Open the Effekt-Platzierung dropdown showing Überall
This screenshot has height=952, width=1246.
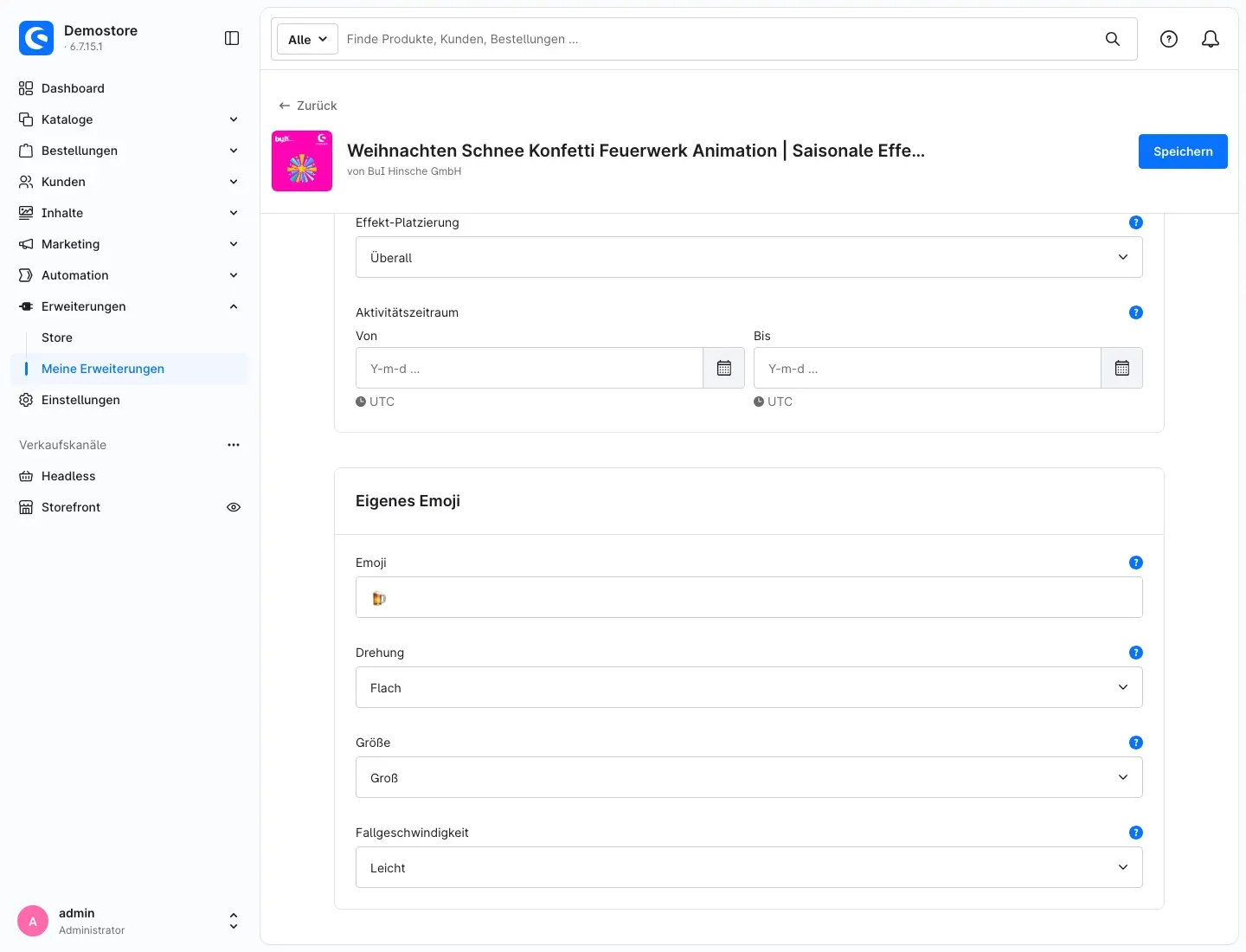[x=749, y=257]
